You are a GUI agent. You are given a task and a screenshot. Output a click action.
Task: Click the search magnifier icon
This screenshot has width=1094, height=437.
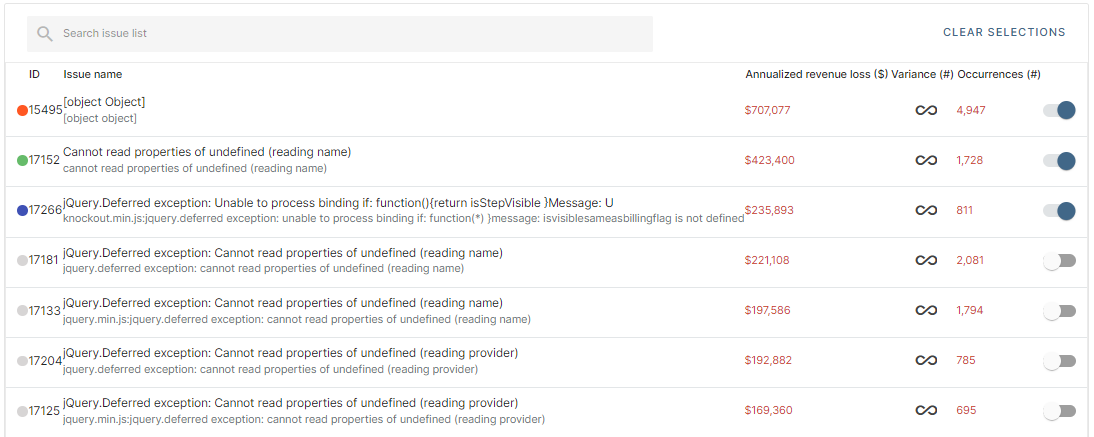pyautogui.click(x=45, y=34)
